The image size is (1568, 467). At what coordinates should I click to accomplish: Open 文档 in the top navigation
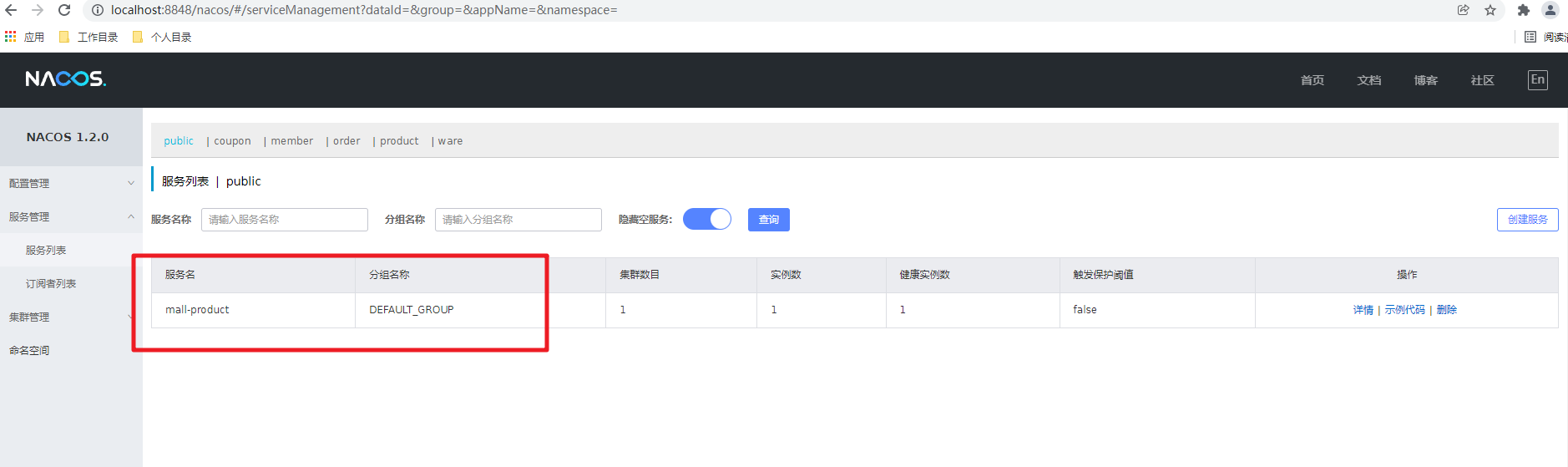pyautogui.click(x=1369, y=80)
